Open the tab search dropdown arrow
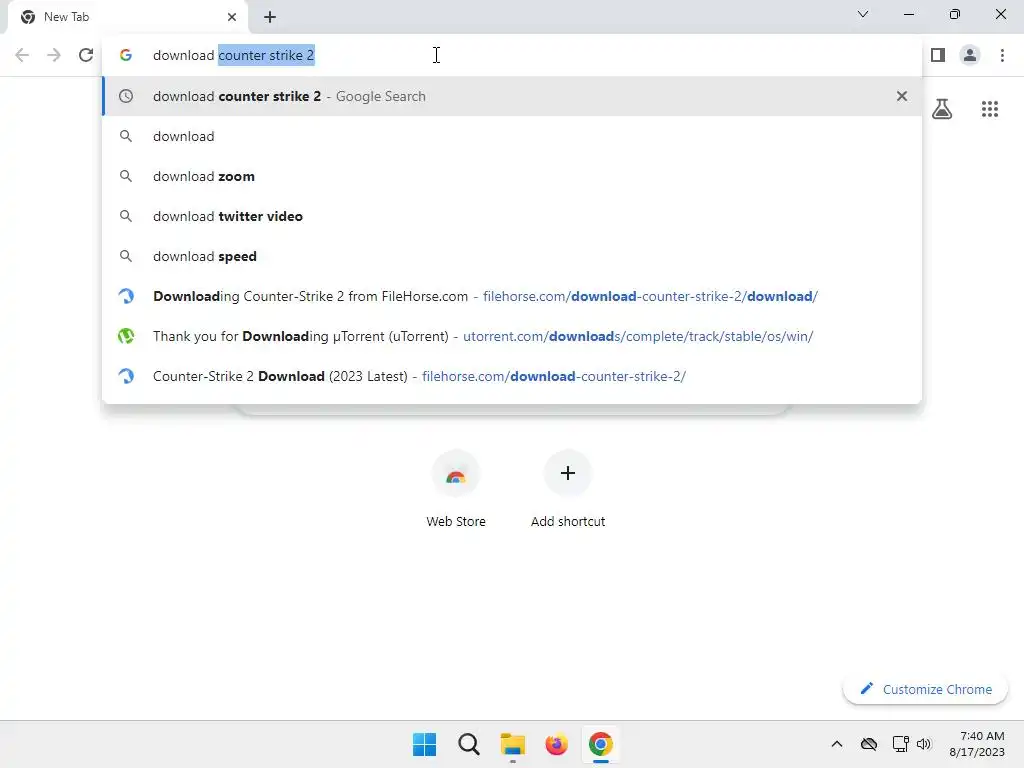The image size is (1024, 768). (863, 14)
